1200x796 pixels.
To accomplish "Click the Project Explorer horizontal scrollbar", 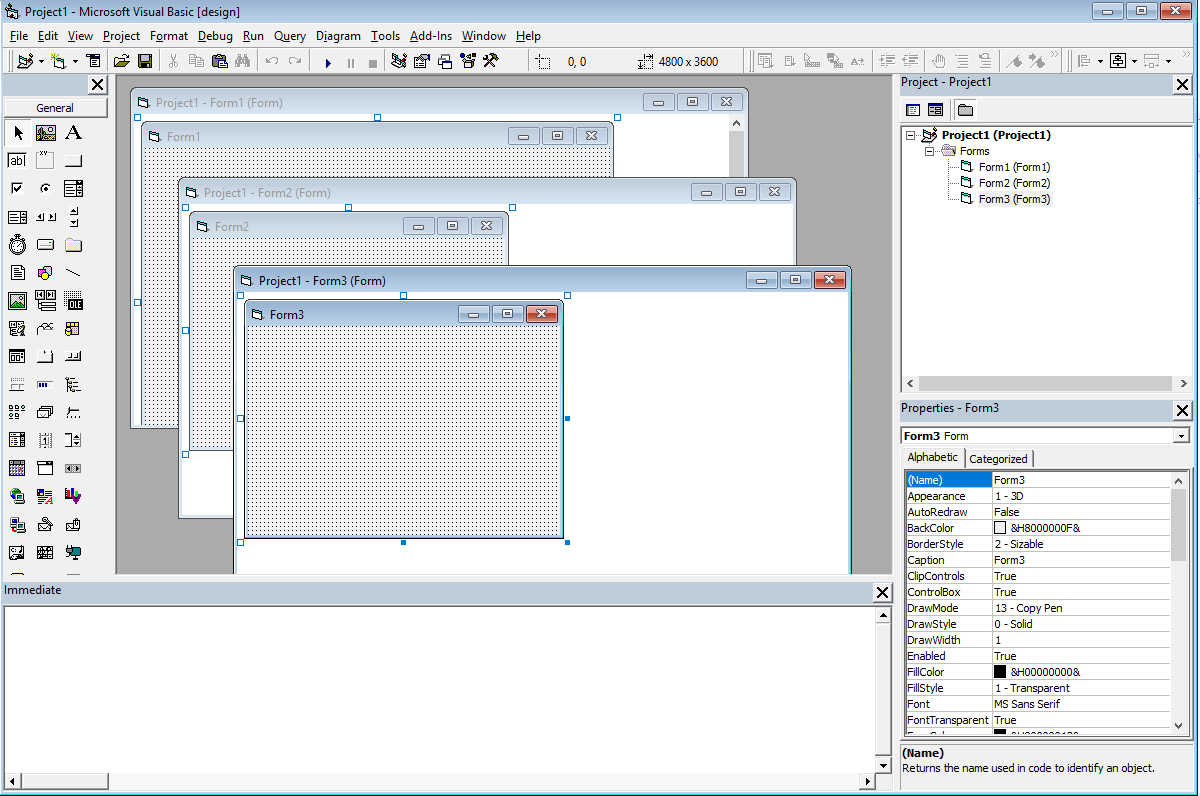I will (1045, 383).
